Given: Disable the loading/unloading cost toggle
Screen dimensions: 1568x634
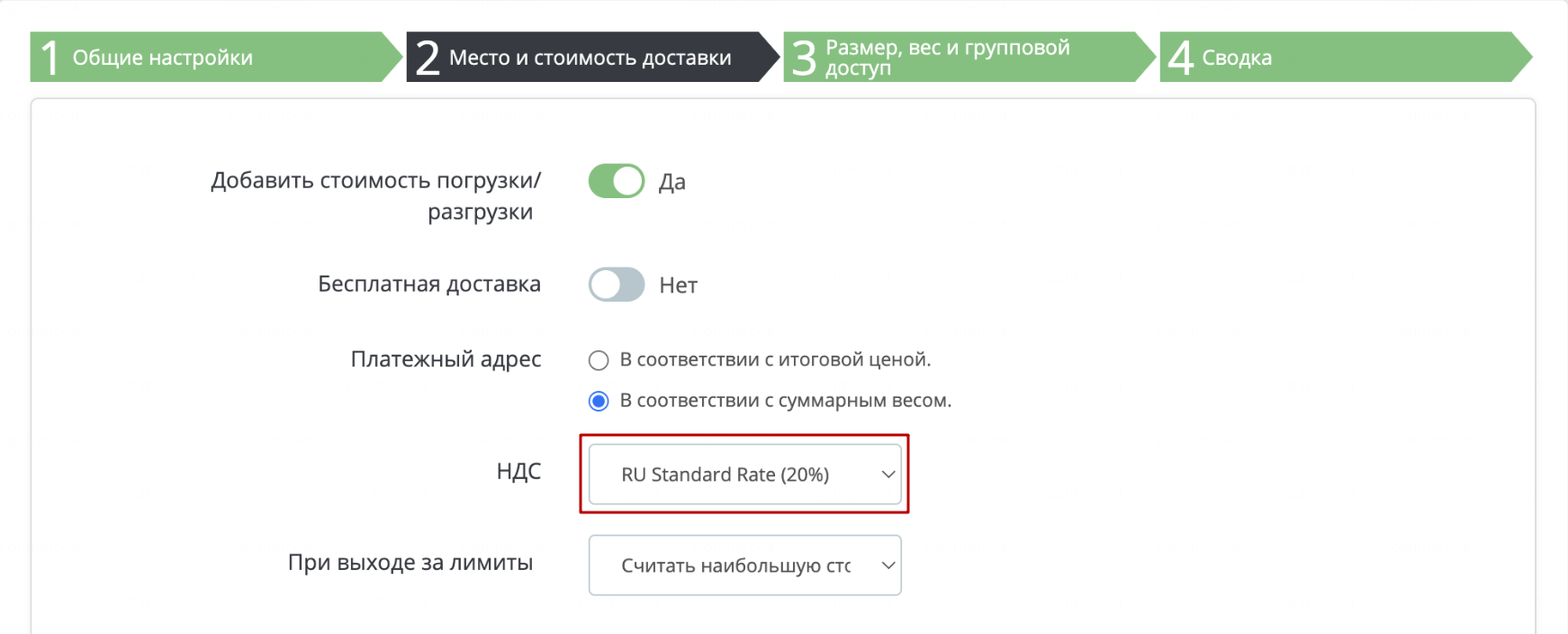Looking at the screenshot, I should [617, 181].
